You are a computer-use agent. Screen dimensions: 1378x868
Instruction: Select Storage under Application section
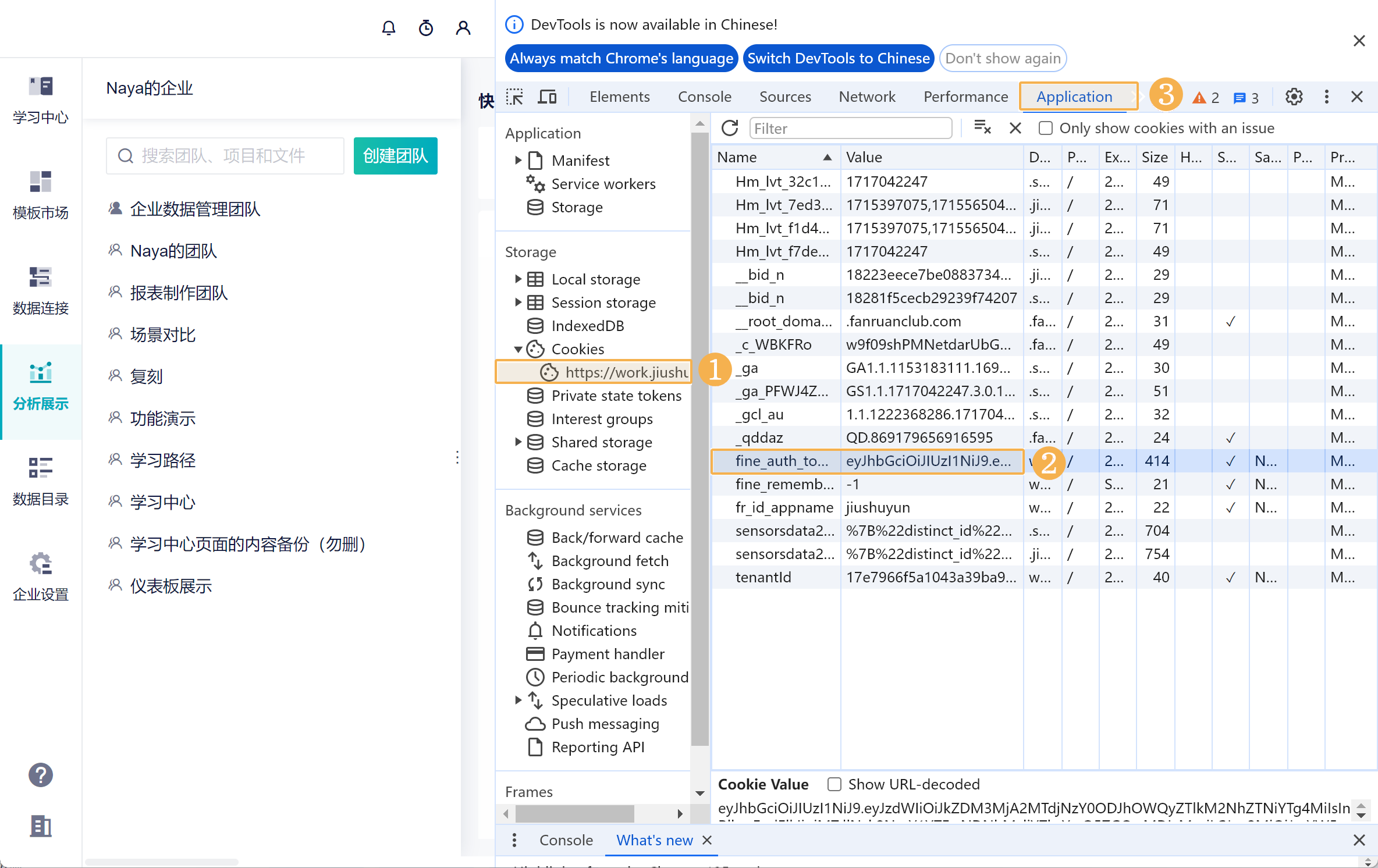coord(576,207)
